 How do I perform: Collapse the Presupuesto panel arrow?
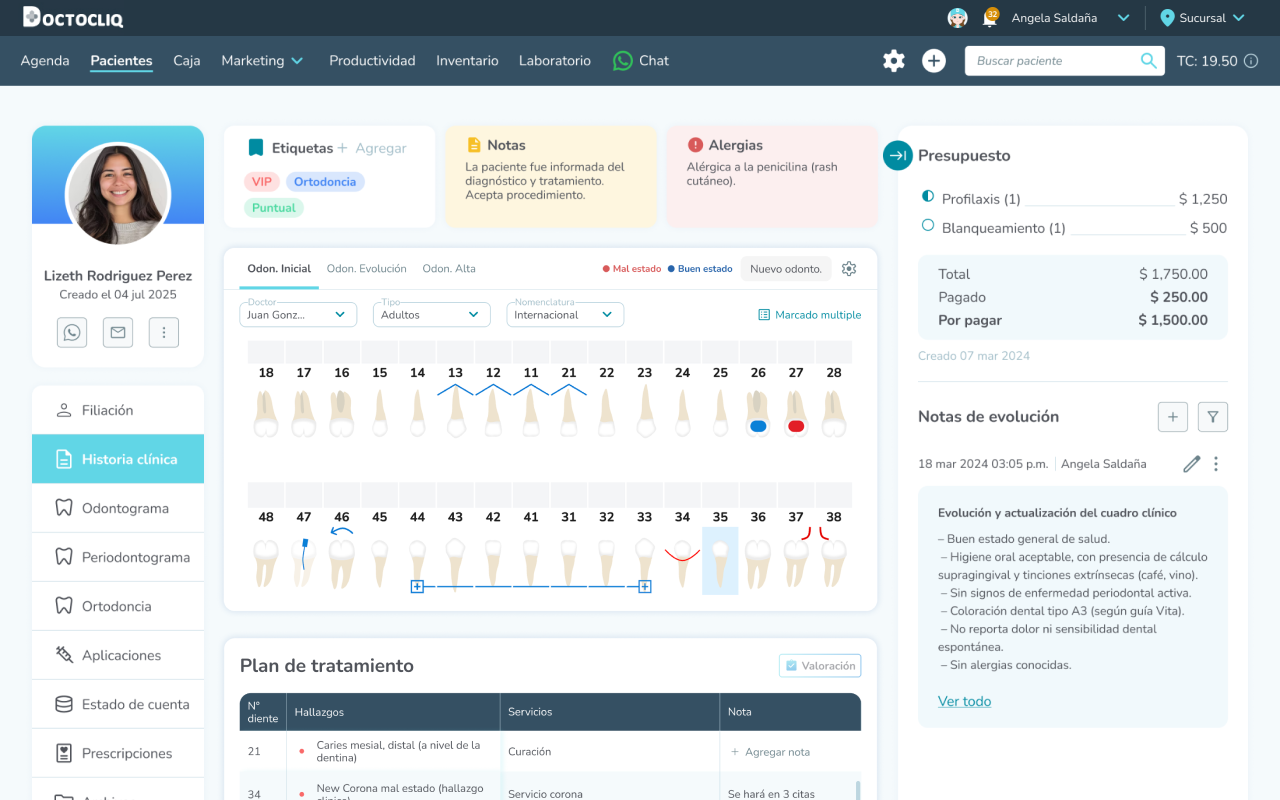[x=898, y=155]
